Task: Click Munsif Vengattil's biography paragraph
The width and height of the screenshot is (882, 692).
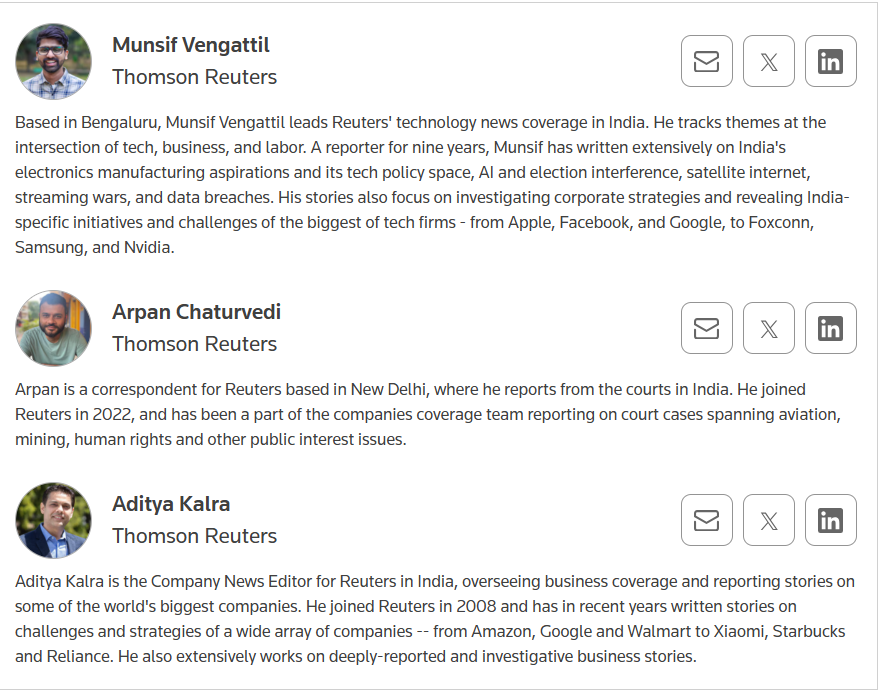Action: point(432,185)
